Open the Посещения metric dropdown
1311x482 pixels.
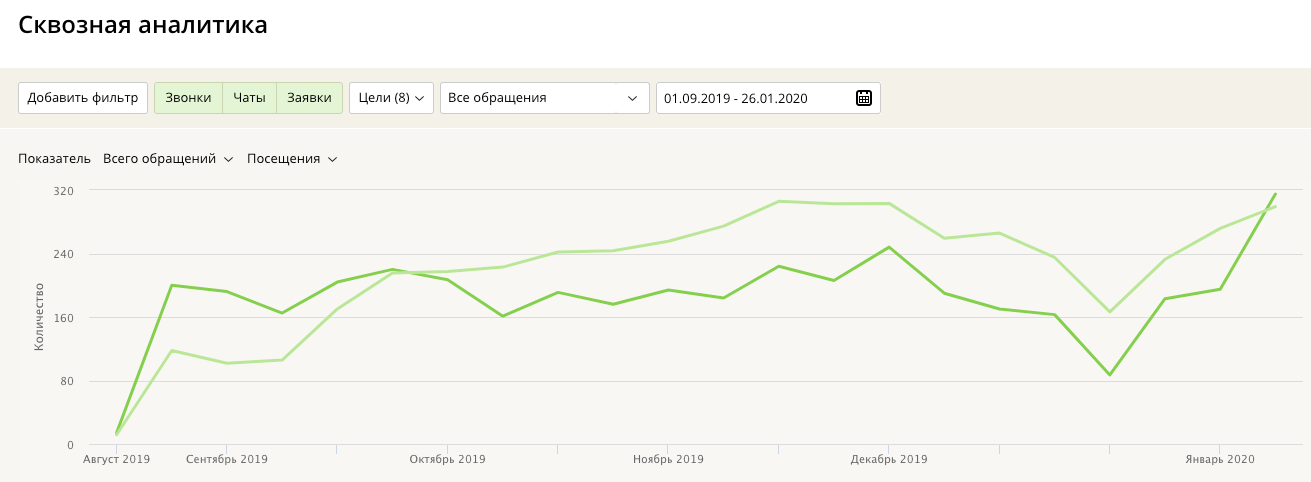click(292, 158)
